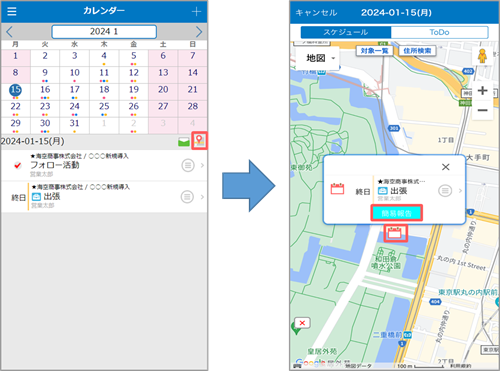Open the 2024 1 month selector field

pyautogui.click(x=104, y=32)
